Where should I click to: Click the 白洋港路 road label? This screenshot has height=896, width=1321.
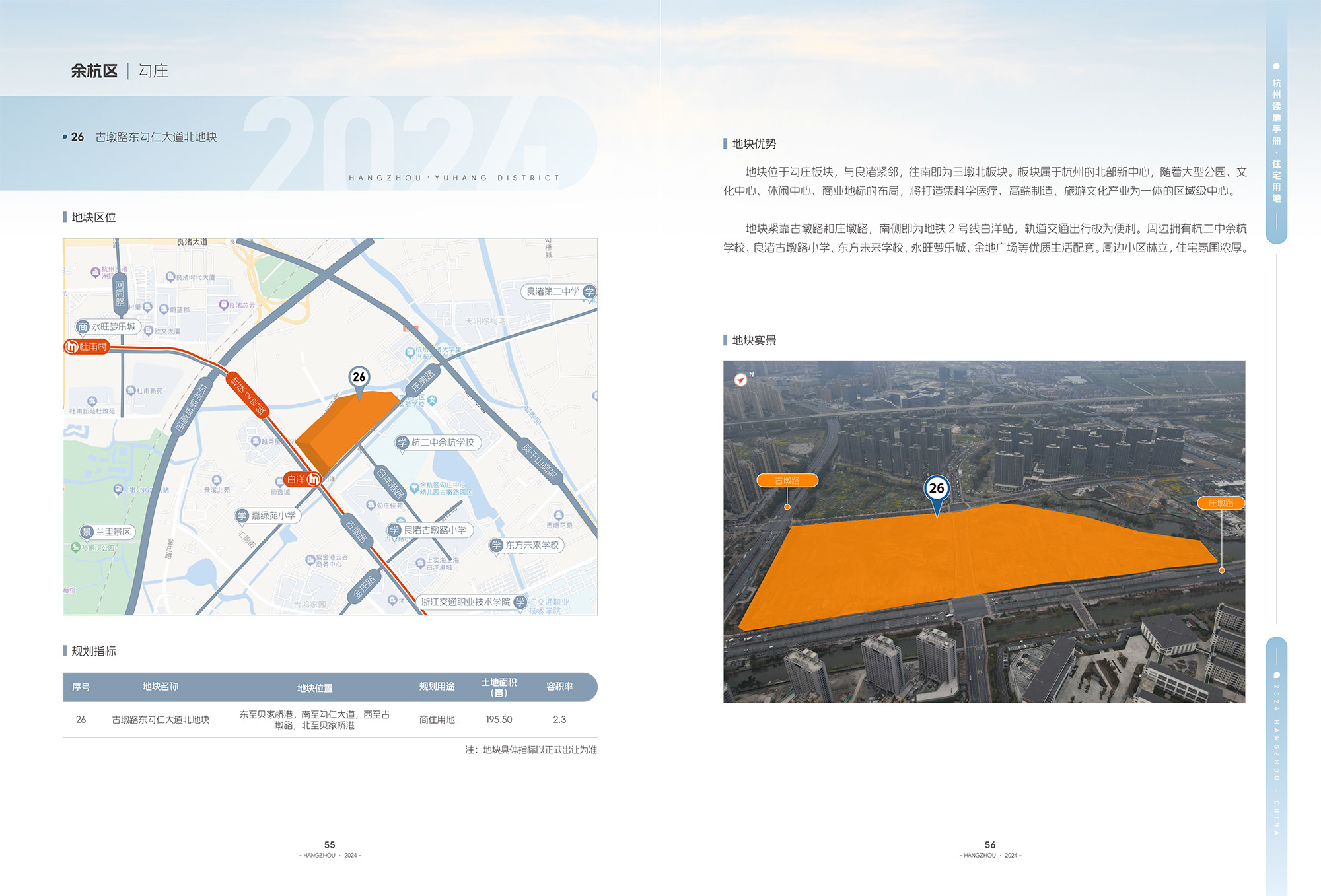click(x=390, y=483)
